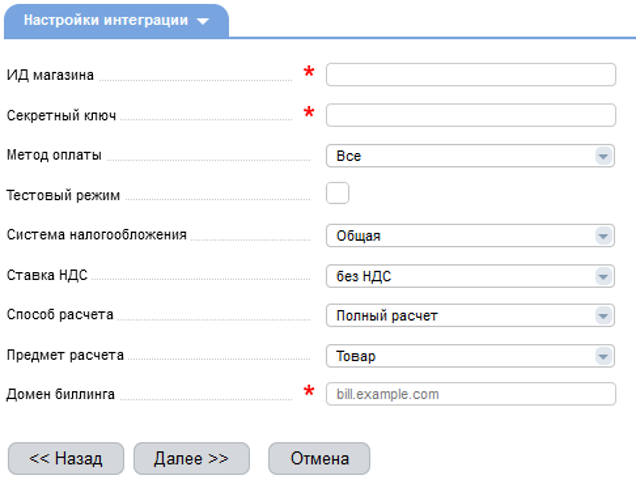Click the arrow icon of Способ расчета field
The width and height of the screenshot is (637, 489).
tap(603, 316)
